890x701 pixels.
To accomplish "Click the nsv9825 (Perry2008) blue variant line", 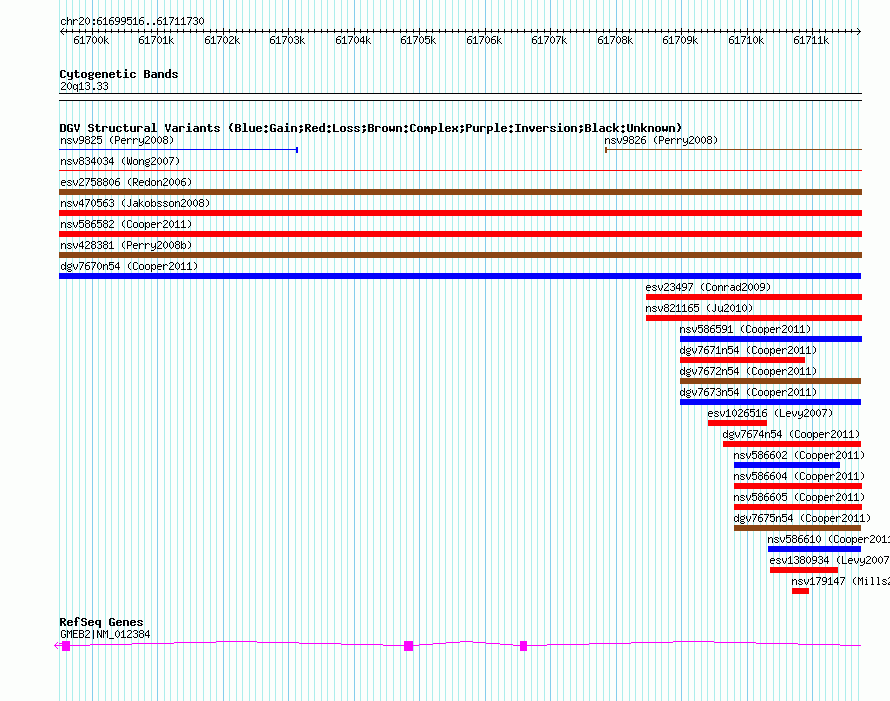I will (178, 150).
